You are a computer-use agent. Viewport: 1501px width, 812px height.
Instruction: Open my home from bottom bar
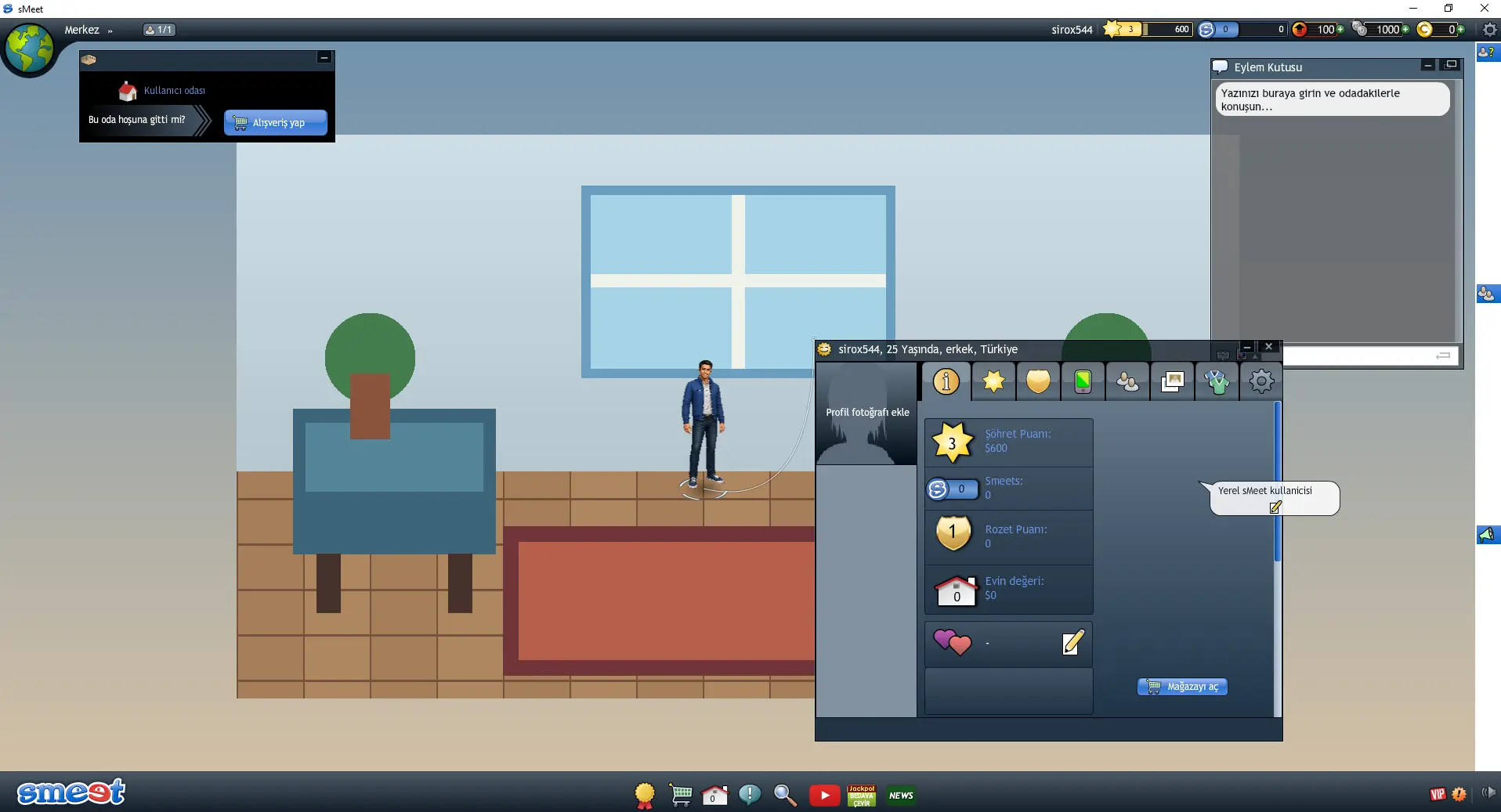tap(714, 795)
